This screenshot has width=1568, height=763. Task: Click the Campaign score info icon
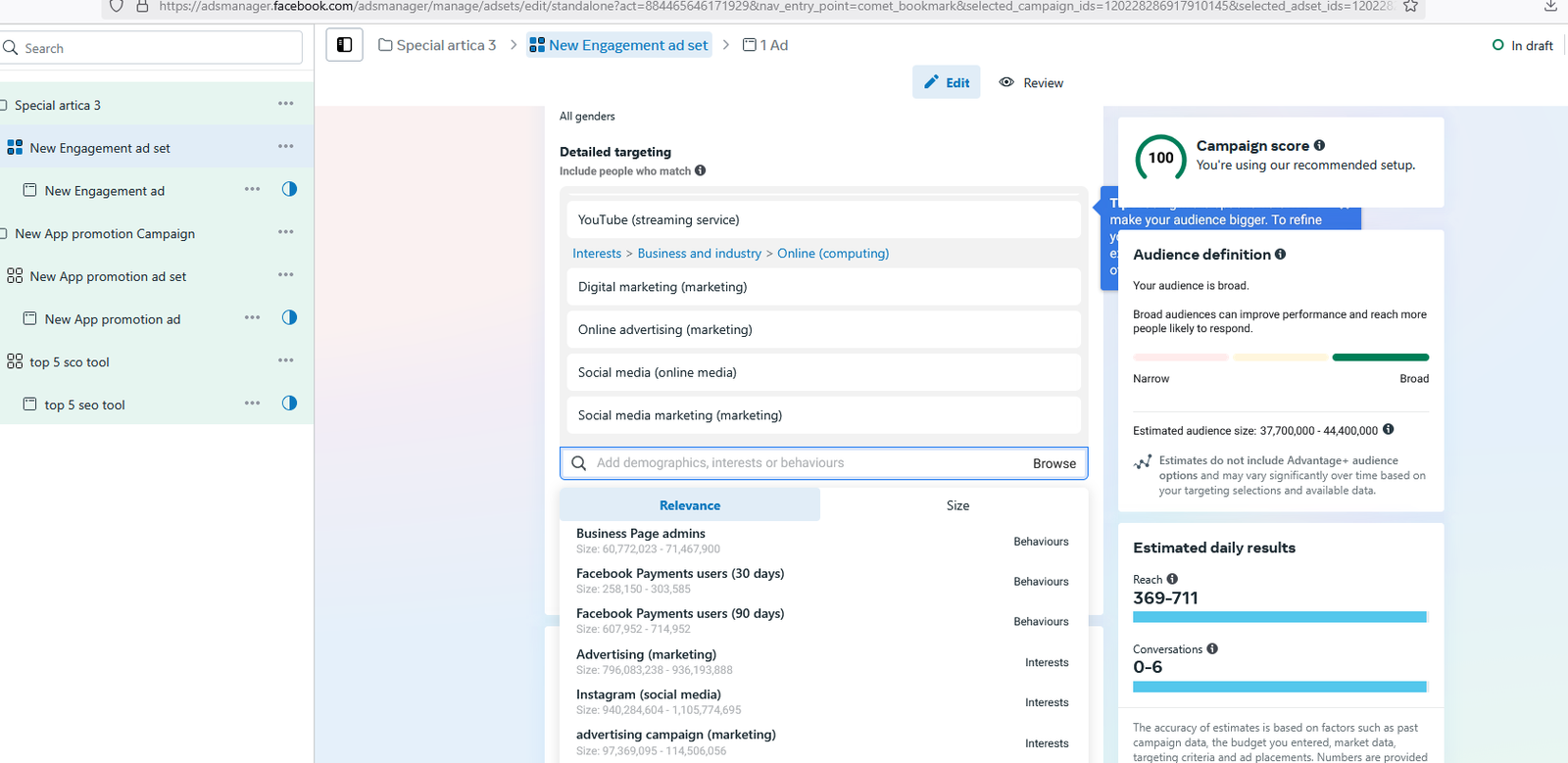(1319, 146)
